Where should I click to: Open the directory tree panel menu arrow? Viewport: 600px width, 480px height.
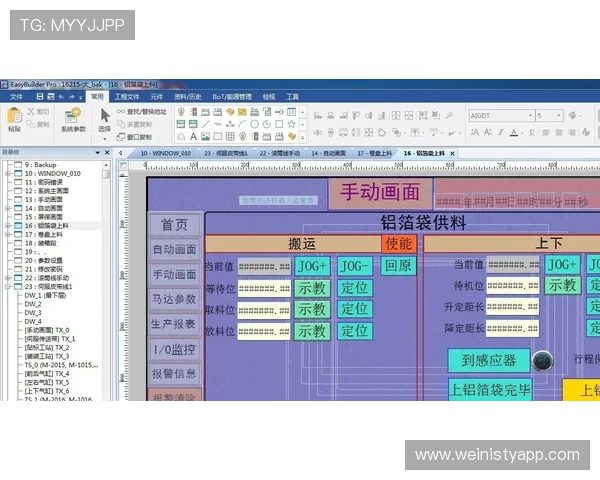click(x=98, y=152)
